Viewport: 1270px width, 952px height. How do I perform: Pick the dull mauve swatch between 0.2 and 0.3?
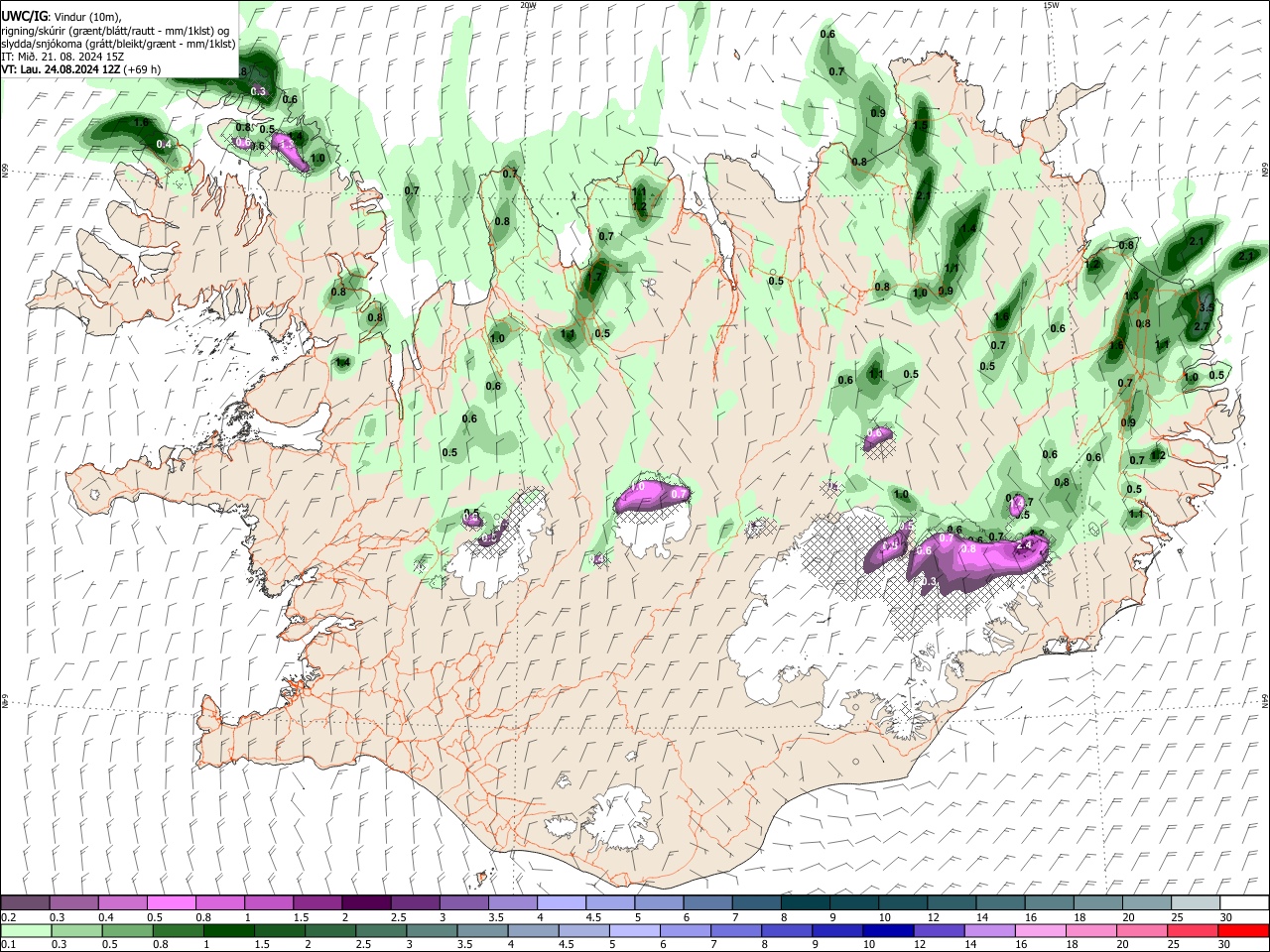click(26, 902)
